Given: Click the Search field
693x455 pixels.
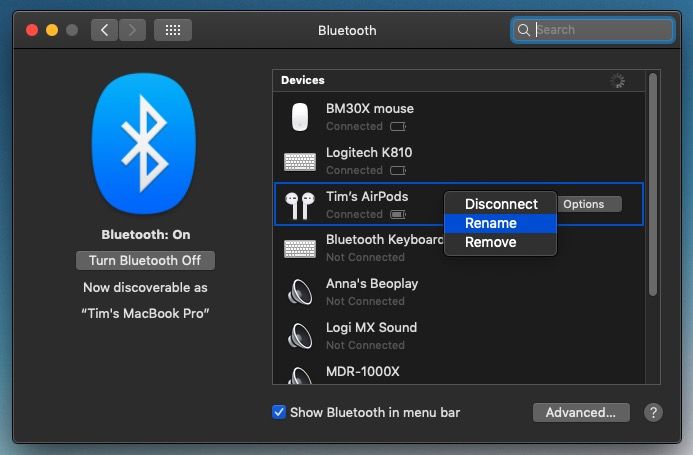Looking at the screenshot, I should (x=600, y=30).
